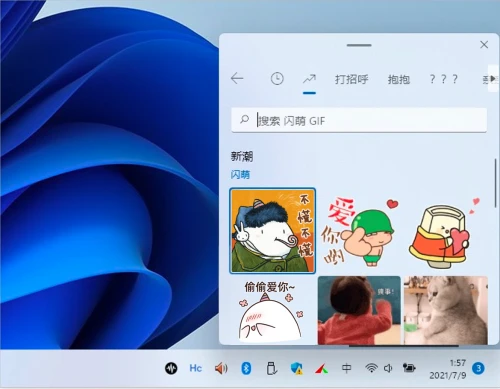
Task: Choose the 爱你哟 green helmet GIF
Action: coord(359,231)
